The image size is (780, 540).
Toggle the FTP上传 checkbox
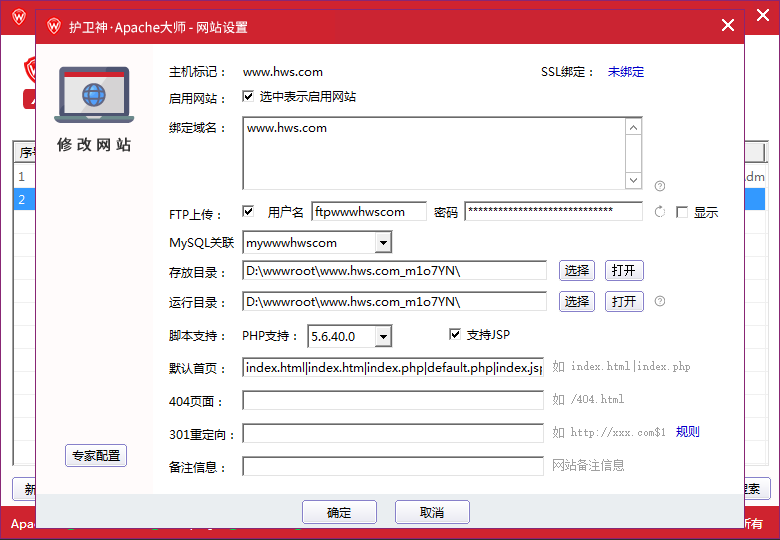(248, 211)
